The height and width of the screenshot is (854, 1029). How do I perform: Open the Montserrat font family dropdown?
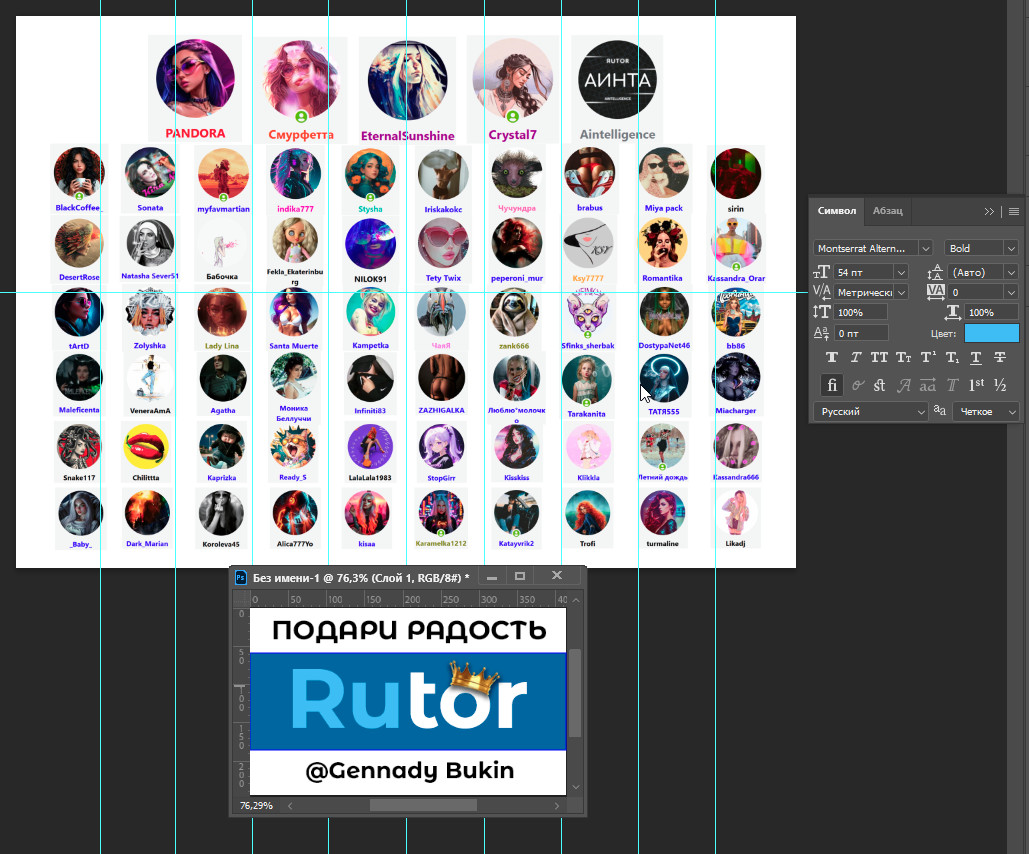point(925,248)
